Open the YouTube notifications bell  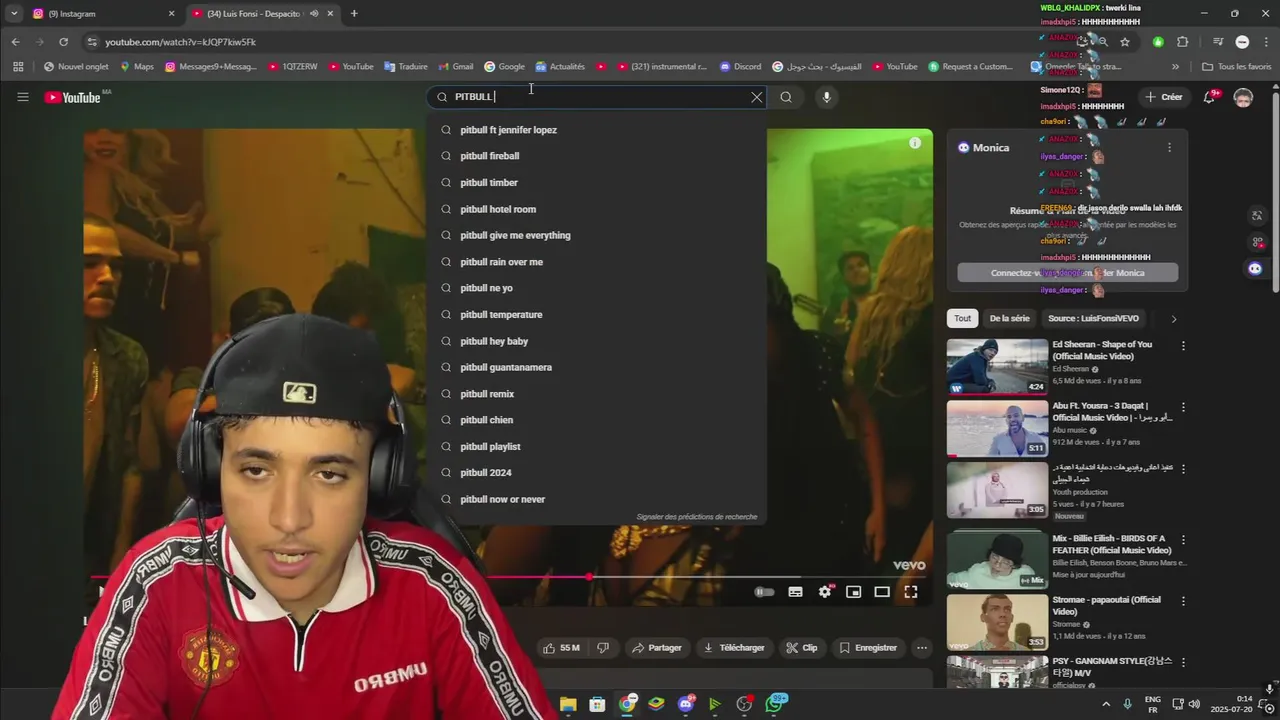[1210, 97]
